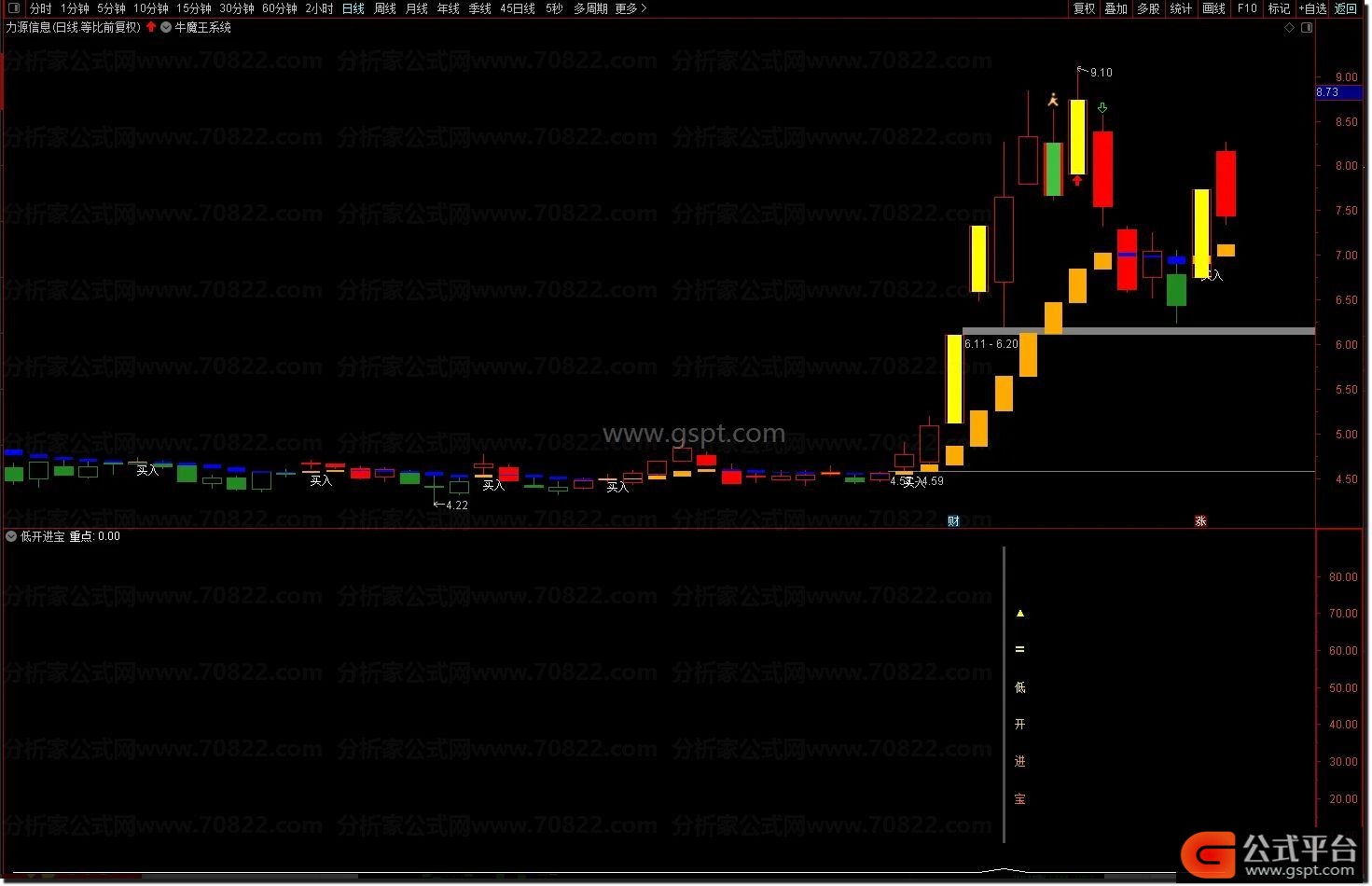Toggle the side panel icon beside the diamond

point(1307,28)
